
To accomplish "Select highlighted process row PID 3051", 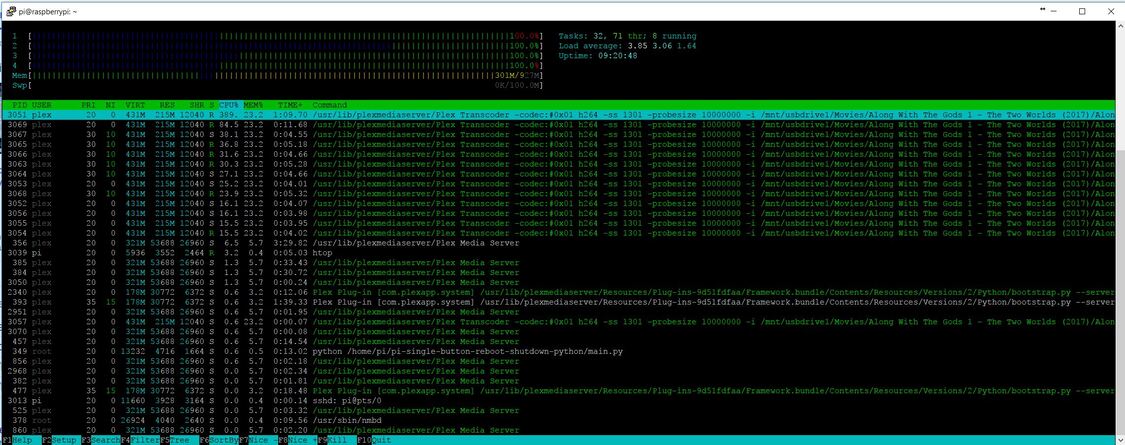I will coord(560,114).
